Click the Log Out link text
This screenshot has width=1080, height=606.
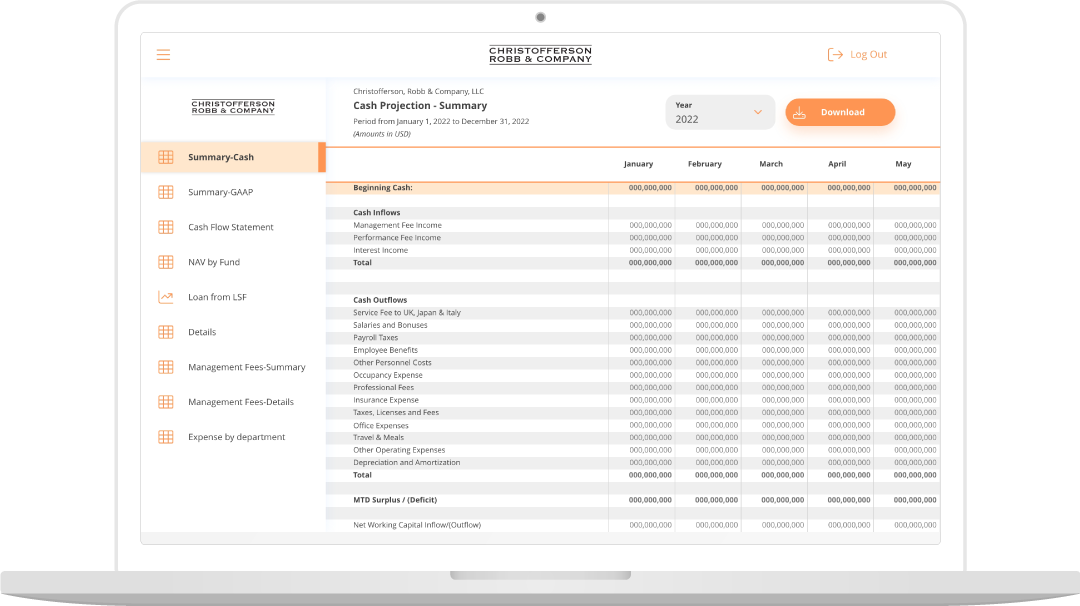tap(868, 55)
